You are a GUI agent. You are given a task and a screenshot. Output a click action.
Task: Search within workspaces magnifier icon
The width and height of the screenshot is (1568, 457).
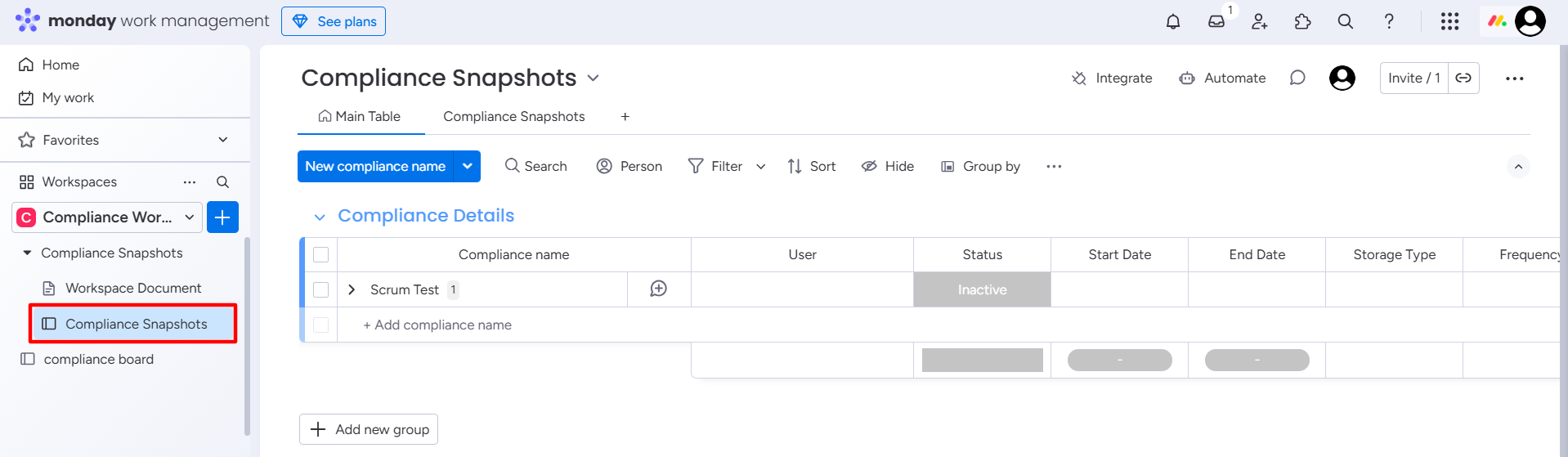[222, 181]
